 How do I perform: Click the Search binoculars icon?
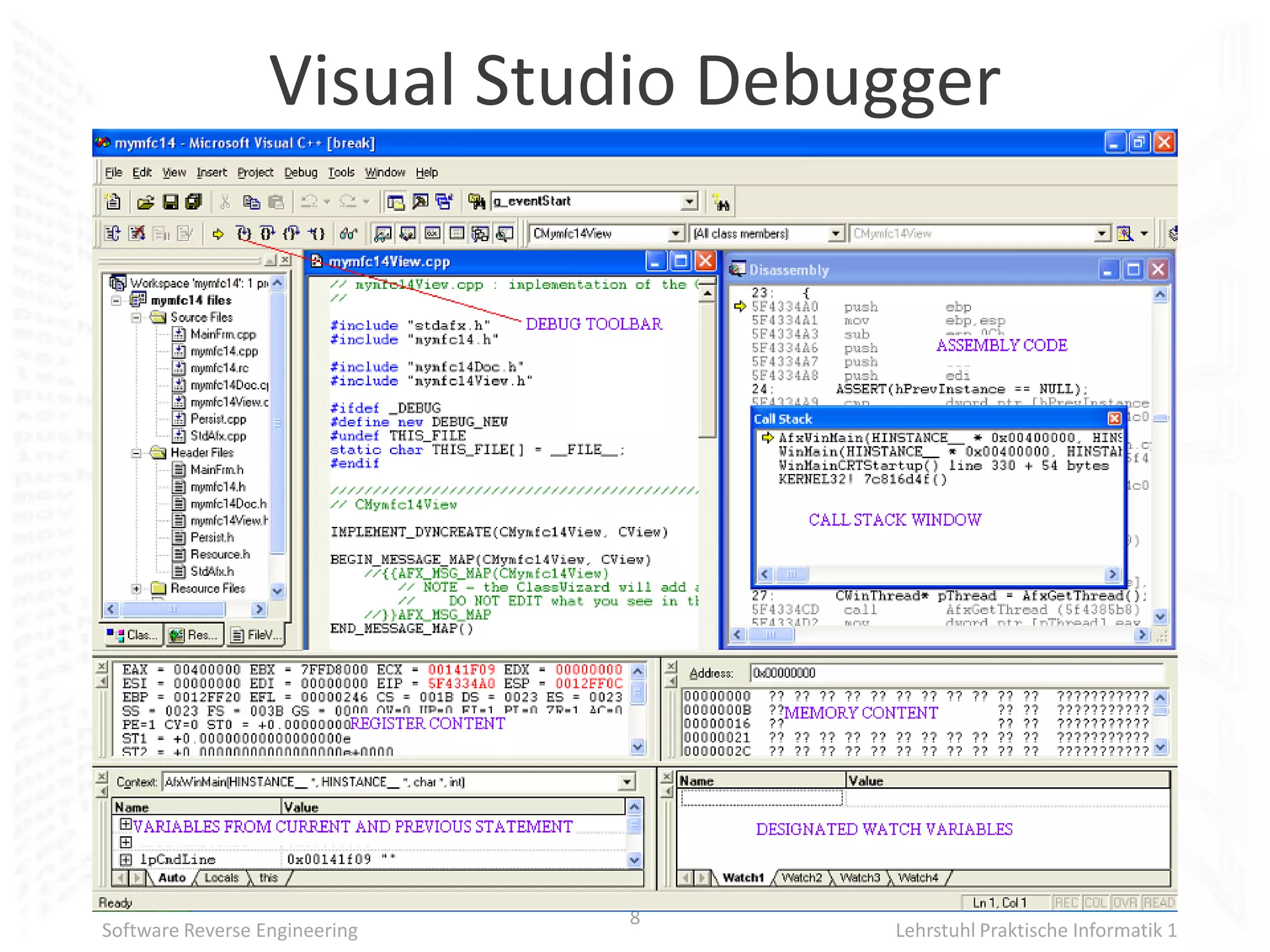coord(721,202)
